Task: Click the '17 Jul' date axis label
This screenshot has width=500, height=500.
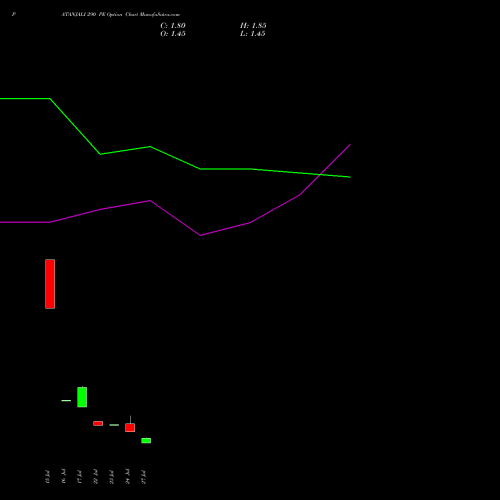Action: pos(79,477)
